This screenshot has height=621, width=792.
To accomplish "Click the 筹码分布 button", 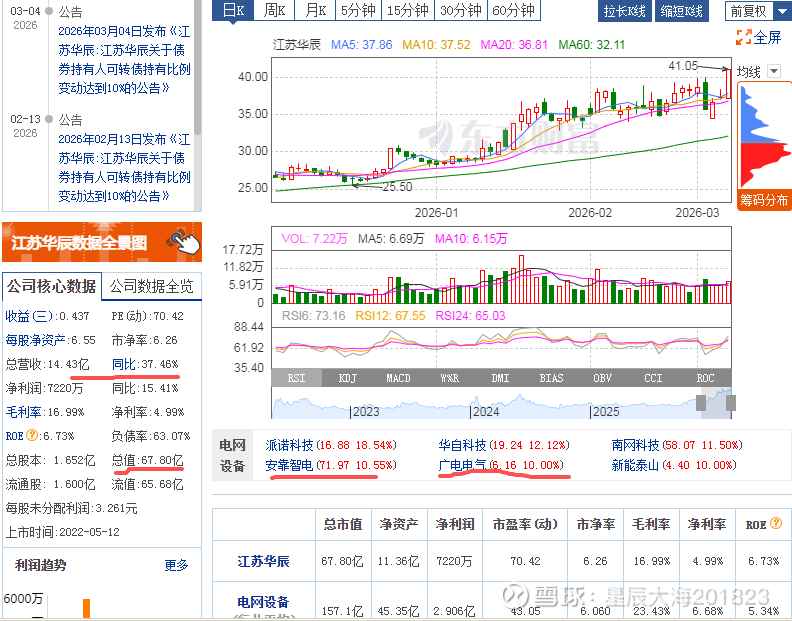I will [x=764, y=200].
